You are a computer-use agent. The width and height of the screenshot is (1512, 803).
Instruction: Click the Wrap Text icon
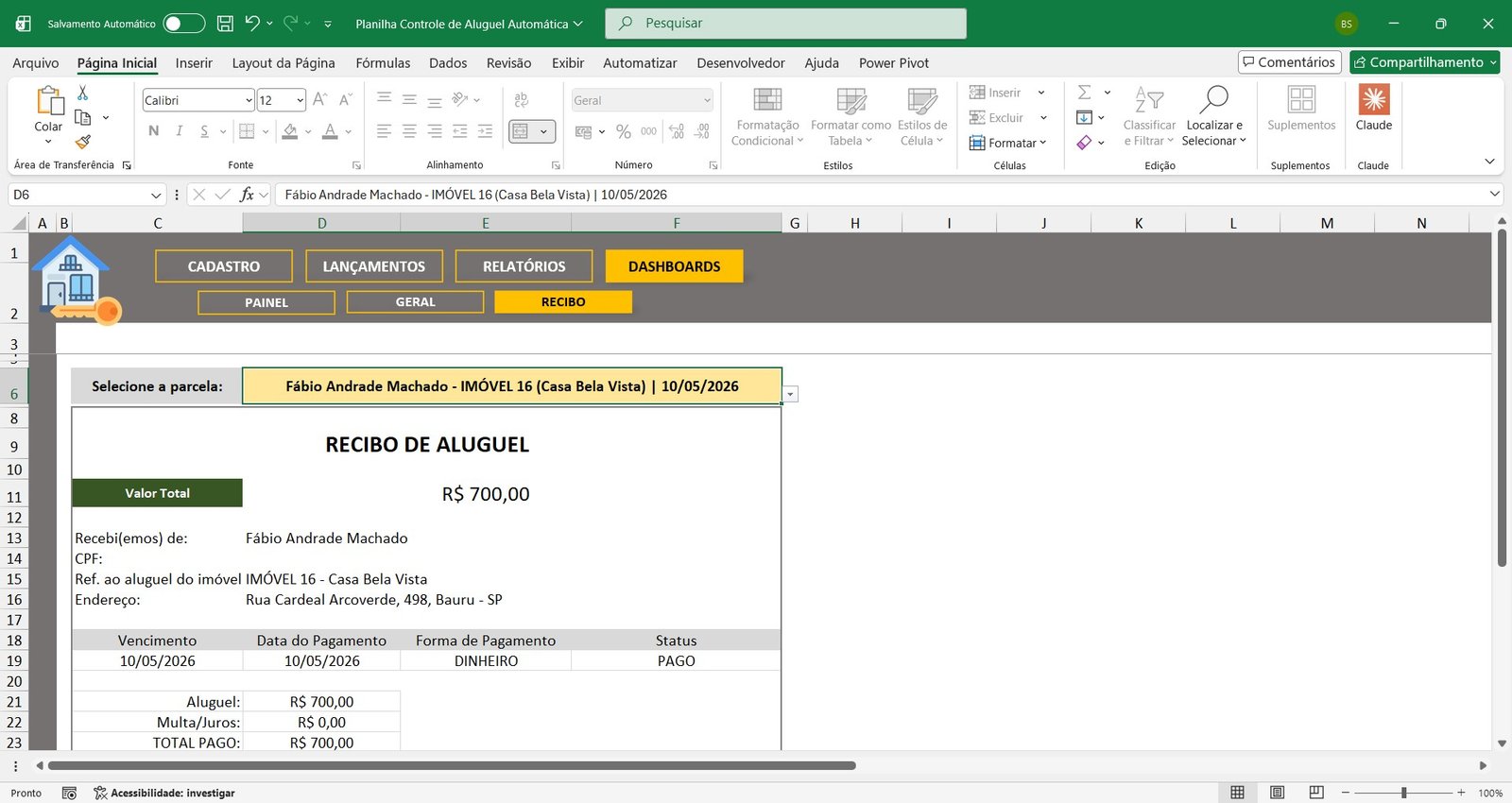tap(521, 99)
